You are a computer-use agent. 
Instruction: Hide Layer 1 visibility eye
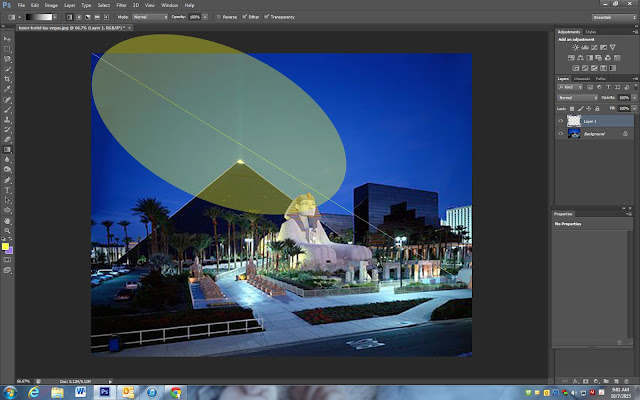pyautogui.click(x=560, y=121)
